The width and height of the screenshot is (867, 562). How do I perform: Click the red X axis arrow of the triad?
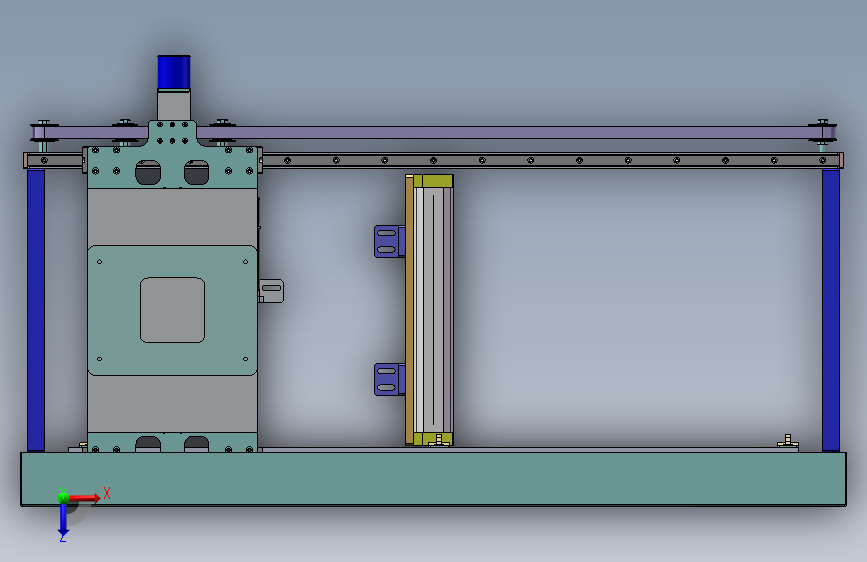coord(84,498)
